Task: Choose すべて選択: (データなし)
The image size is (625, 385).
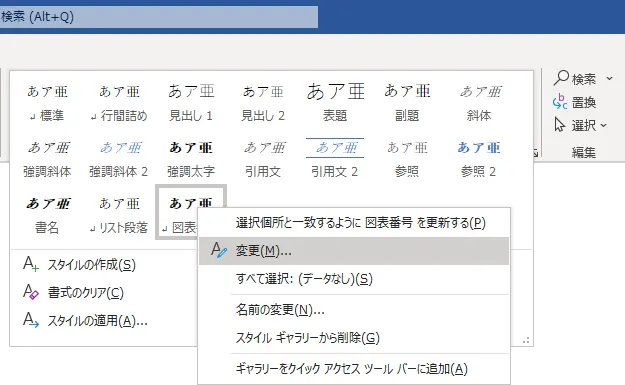Action: (354, 279)
